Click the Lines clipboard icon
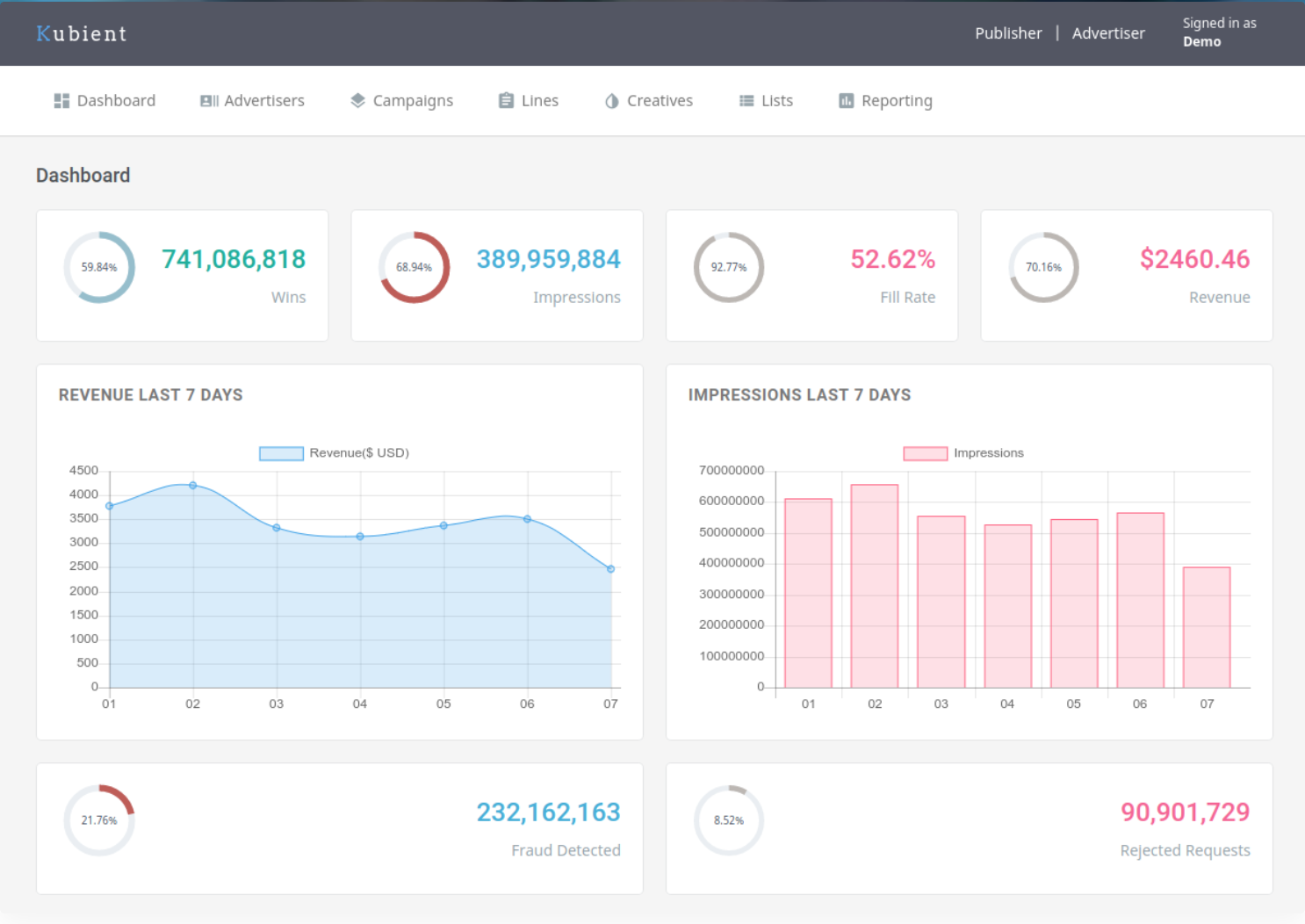 pos(506,101)
